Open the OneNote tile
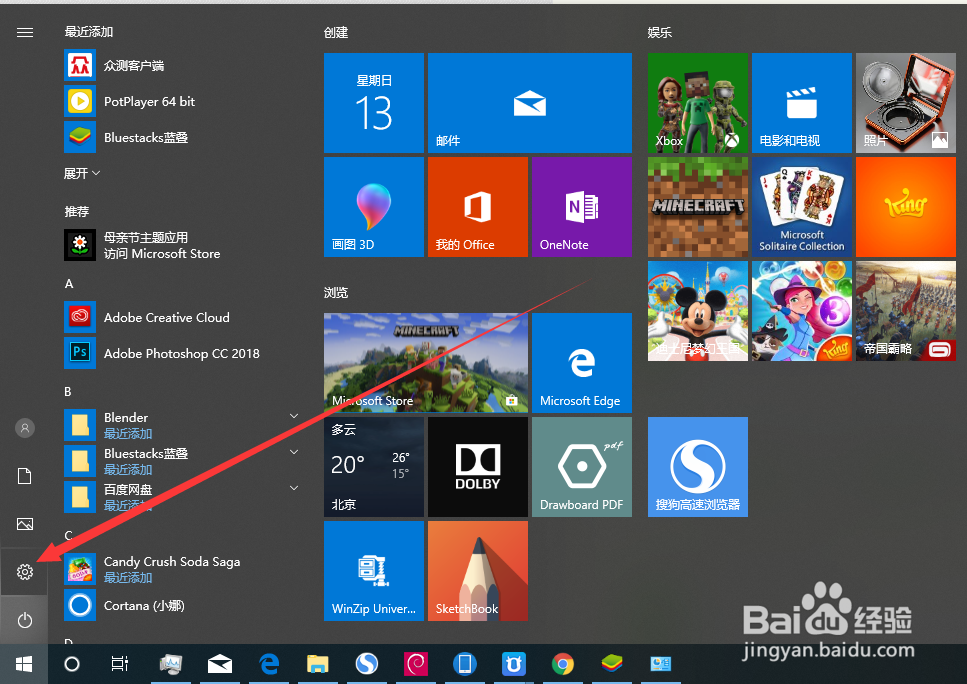This screenshot has height=684, width=967. tap(582, 207)
